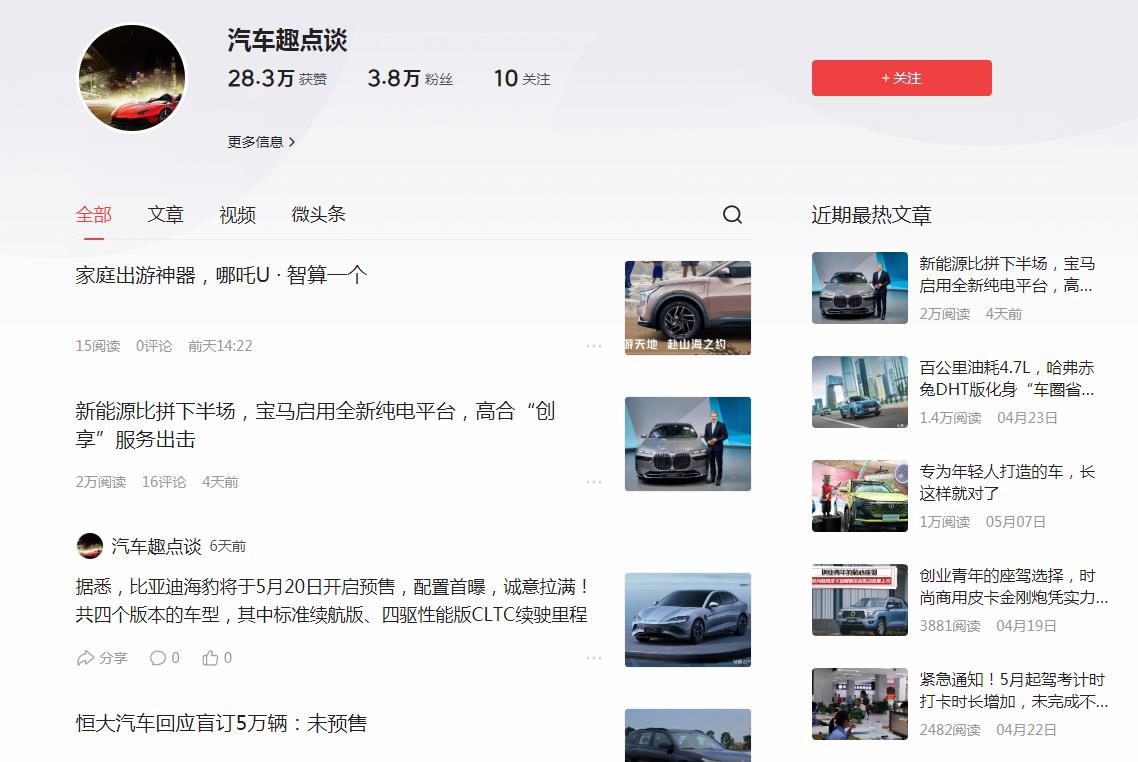
Task: Switch to the 全部 tab
Action: point(94,215)
